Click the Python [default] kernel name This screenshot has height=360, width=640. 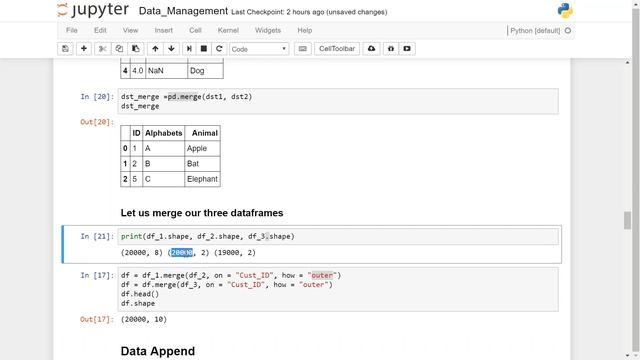(x=535, y=31)
